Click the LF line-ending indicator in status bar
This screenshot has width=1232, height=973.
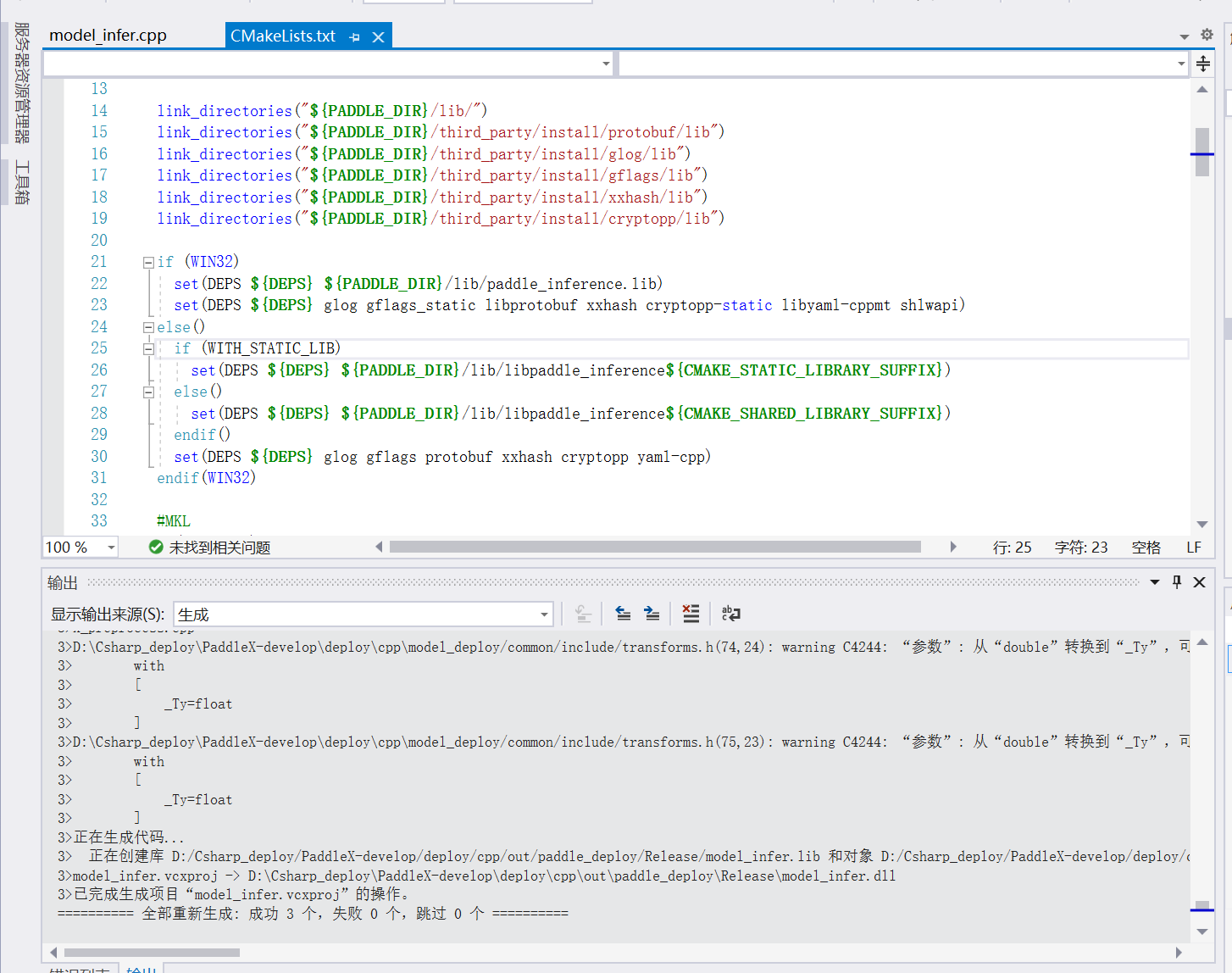point(1194,547)
